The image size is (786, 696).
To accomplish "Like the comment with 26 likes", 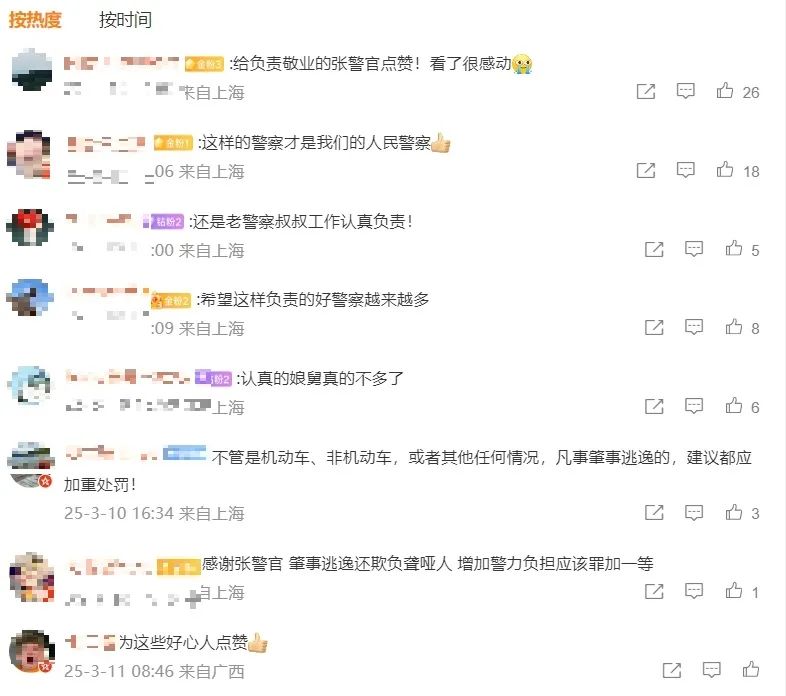I will click(x=725, y=91).
